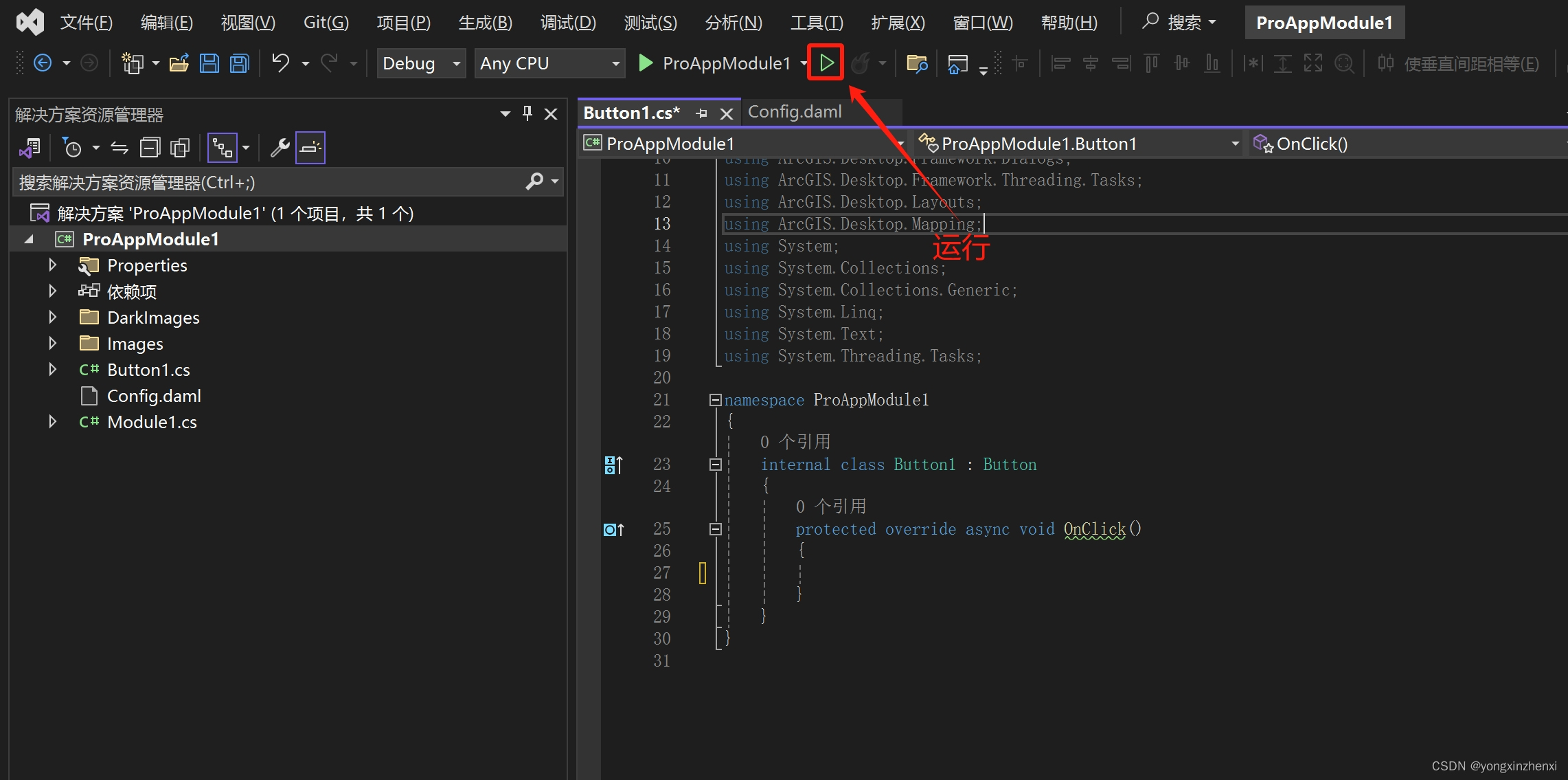Screen dimensions: 1568x780
Task: Toggle the nested files view button
Action: pyautogui.click(x=223, y=148)
